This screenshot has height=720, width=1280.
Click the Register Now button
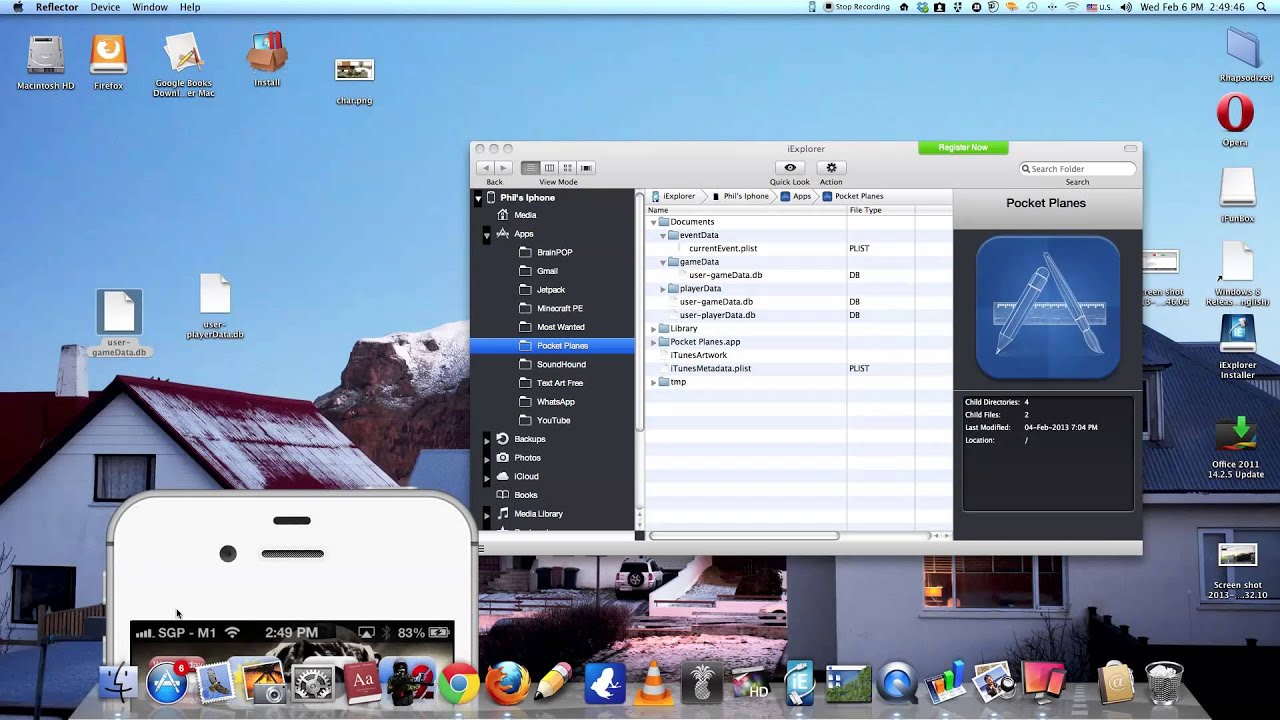click(963, 148)
